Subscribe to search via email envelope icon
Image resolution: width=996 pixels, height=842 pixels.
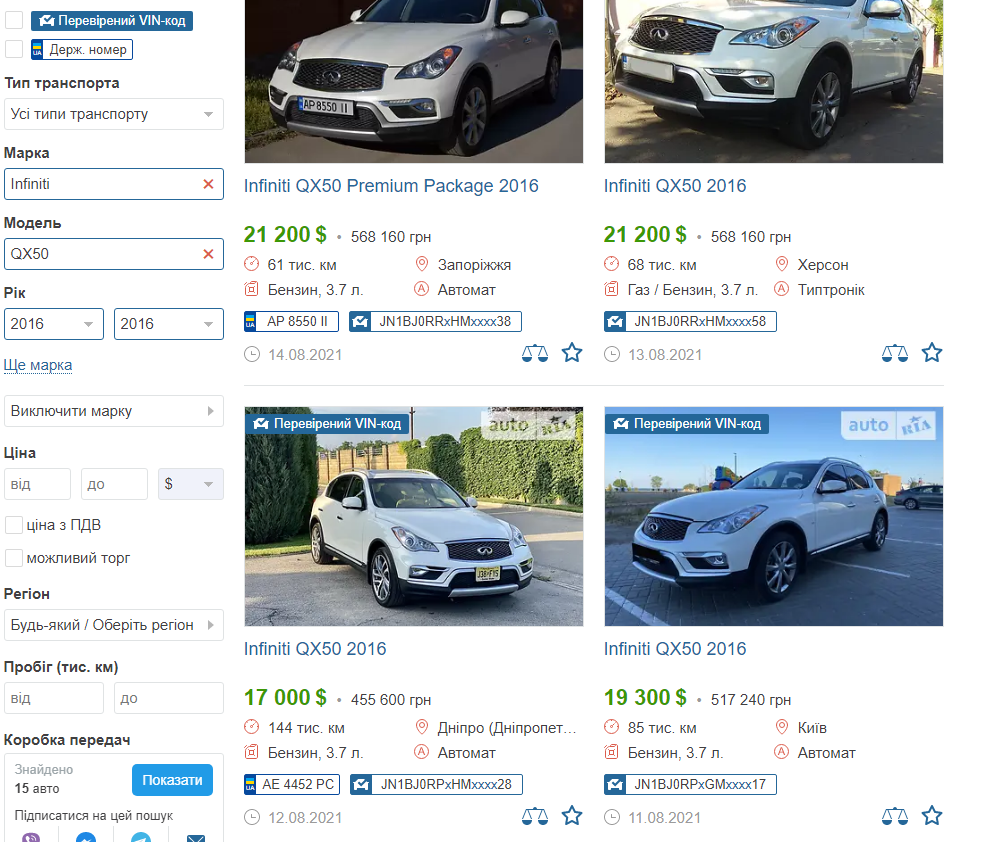point(196,838)
